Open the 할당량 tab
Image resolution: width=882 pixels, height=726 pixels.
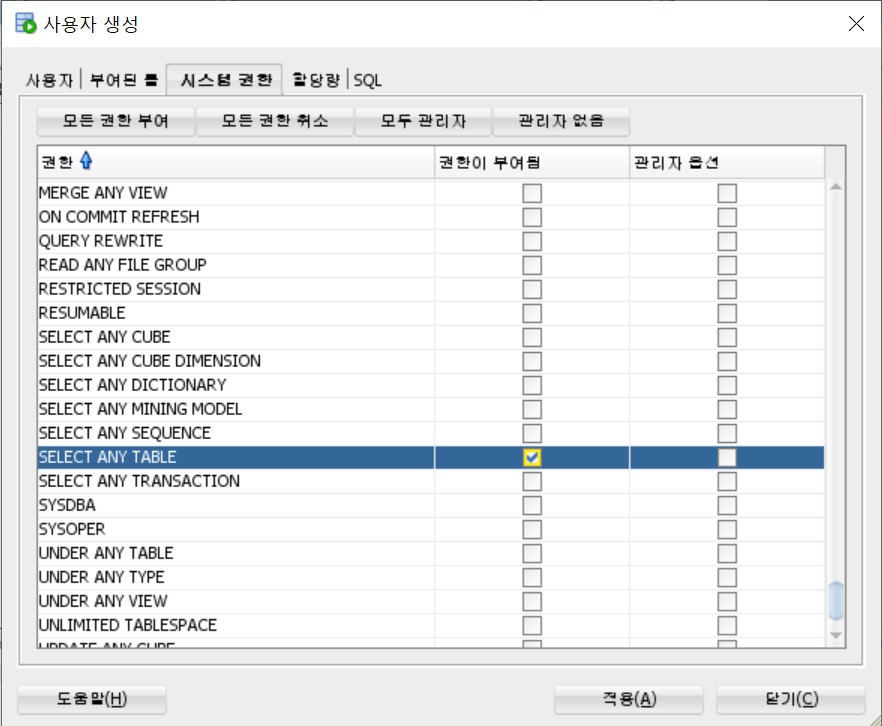pos(317,80)
